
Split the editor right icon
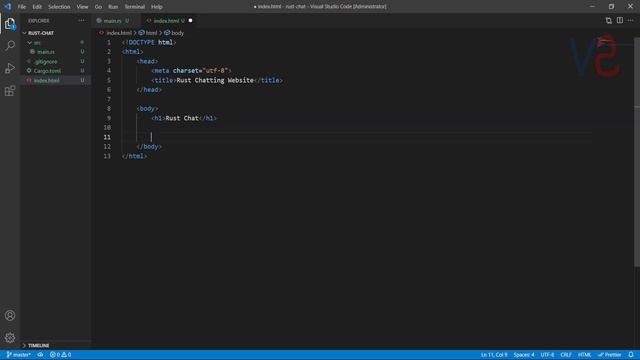[620, 20]
